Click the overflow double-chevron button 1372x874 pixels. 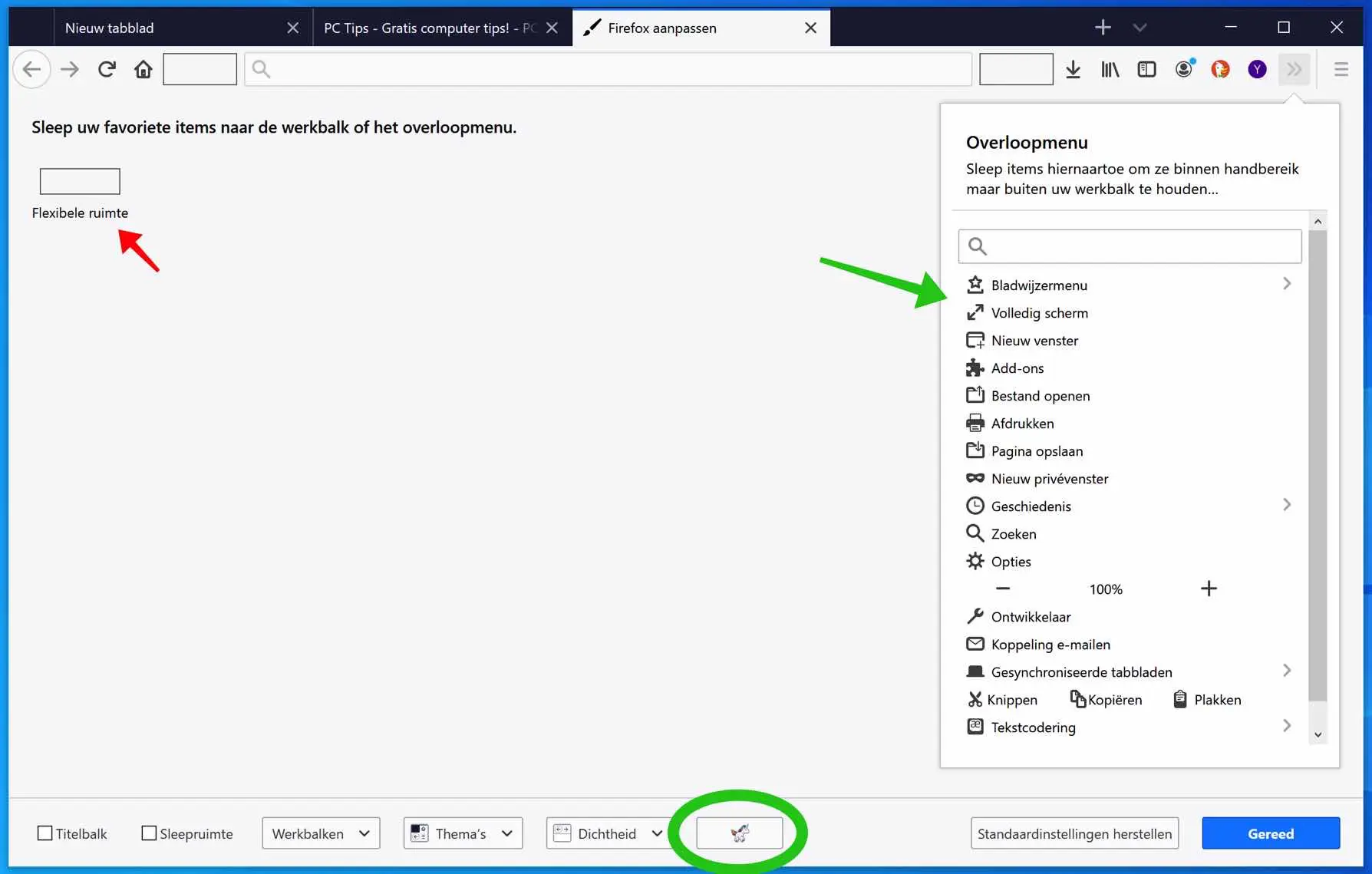pyautogui.click(x=1294, y=69)
